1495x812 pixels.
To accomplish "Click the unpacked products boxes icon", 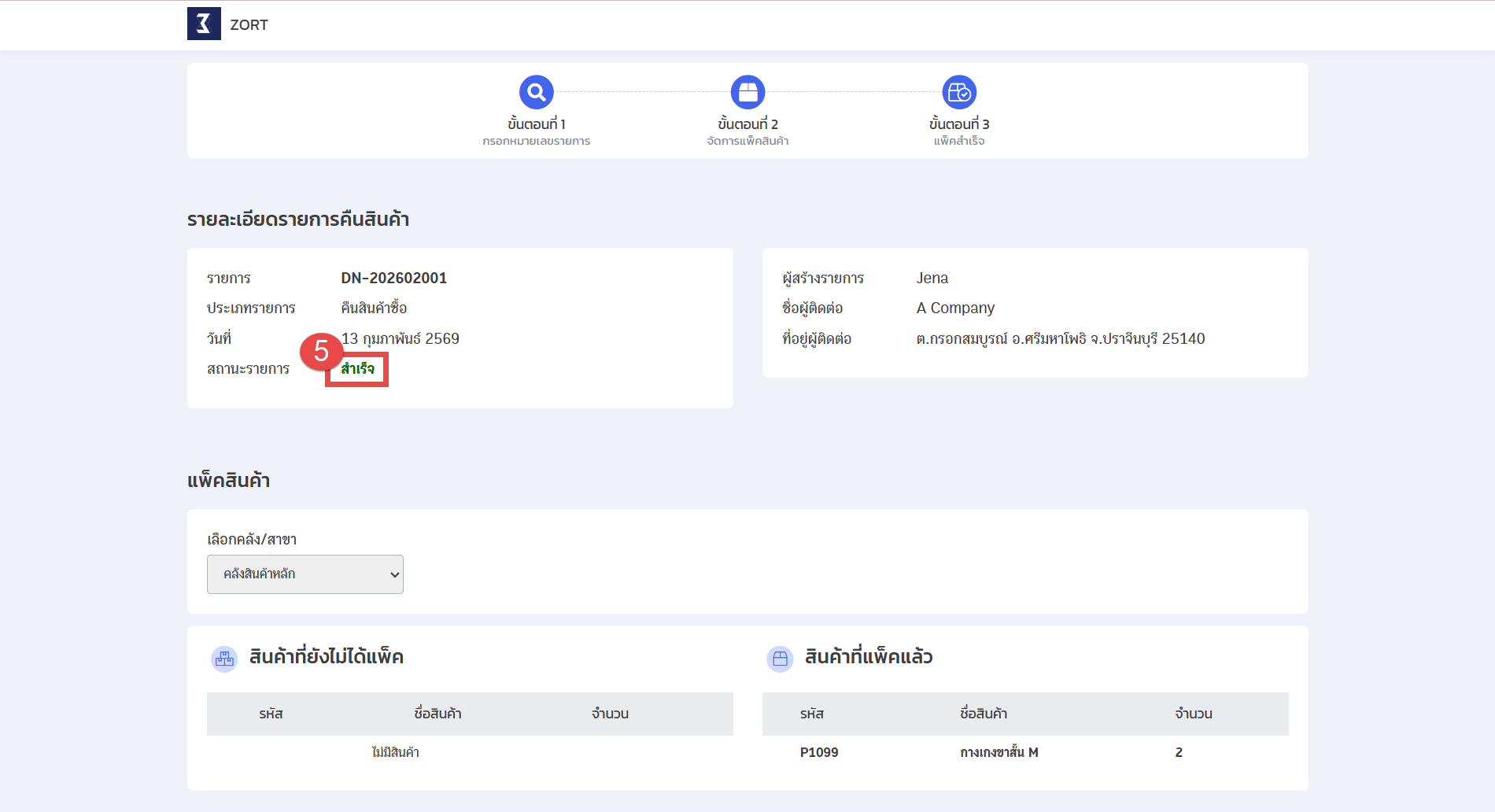I will (x=224, y=658).
